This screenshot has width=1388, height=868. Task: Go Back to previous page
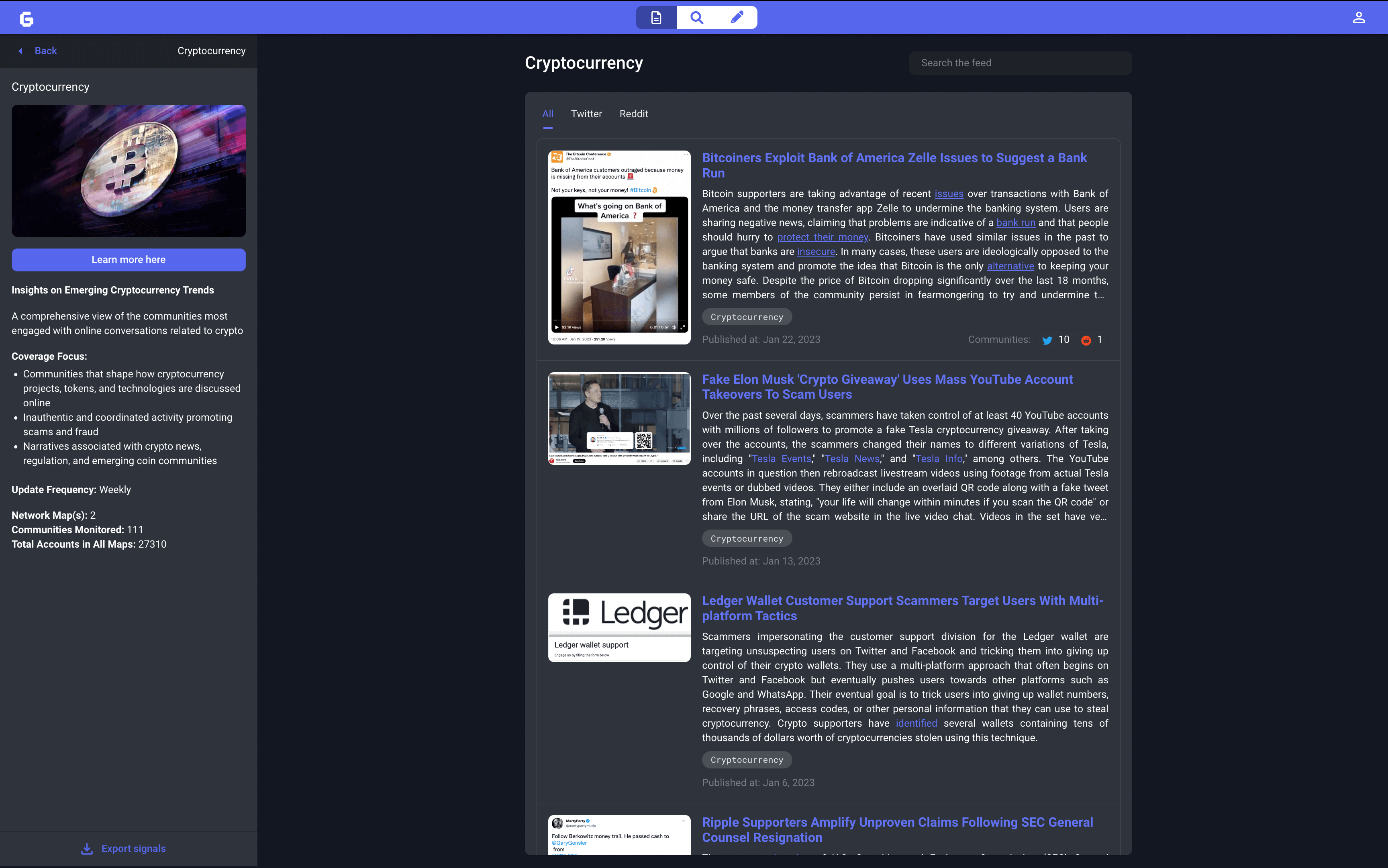click(45, 51)
